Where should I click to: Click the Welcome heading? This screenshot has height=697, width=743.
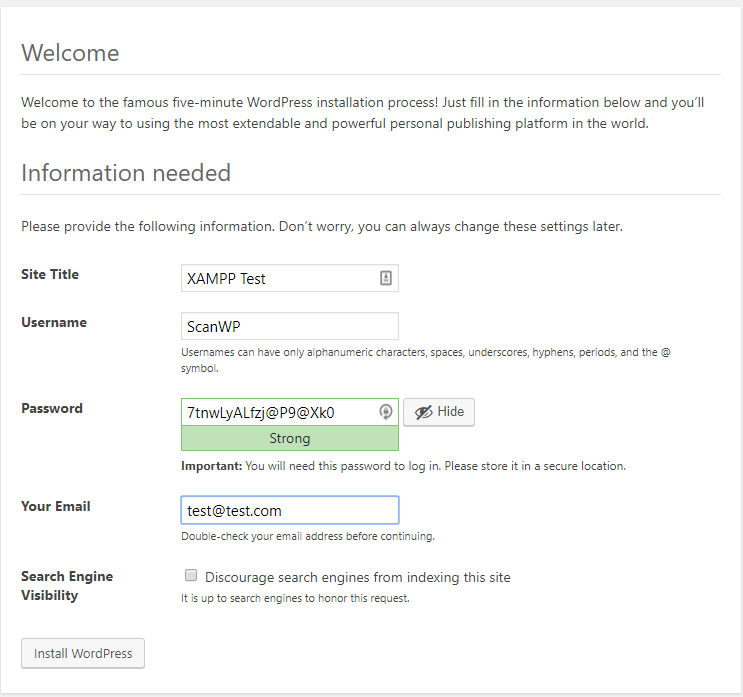70,53
